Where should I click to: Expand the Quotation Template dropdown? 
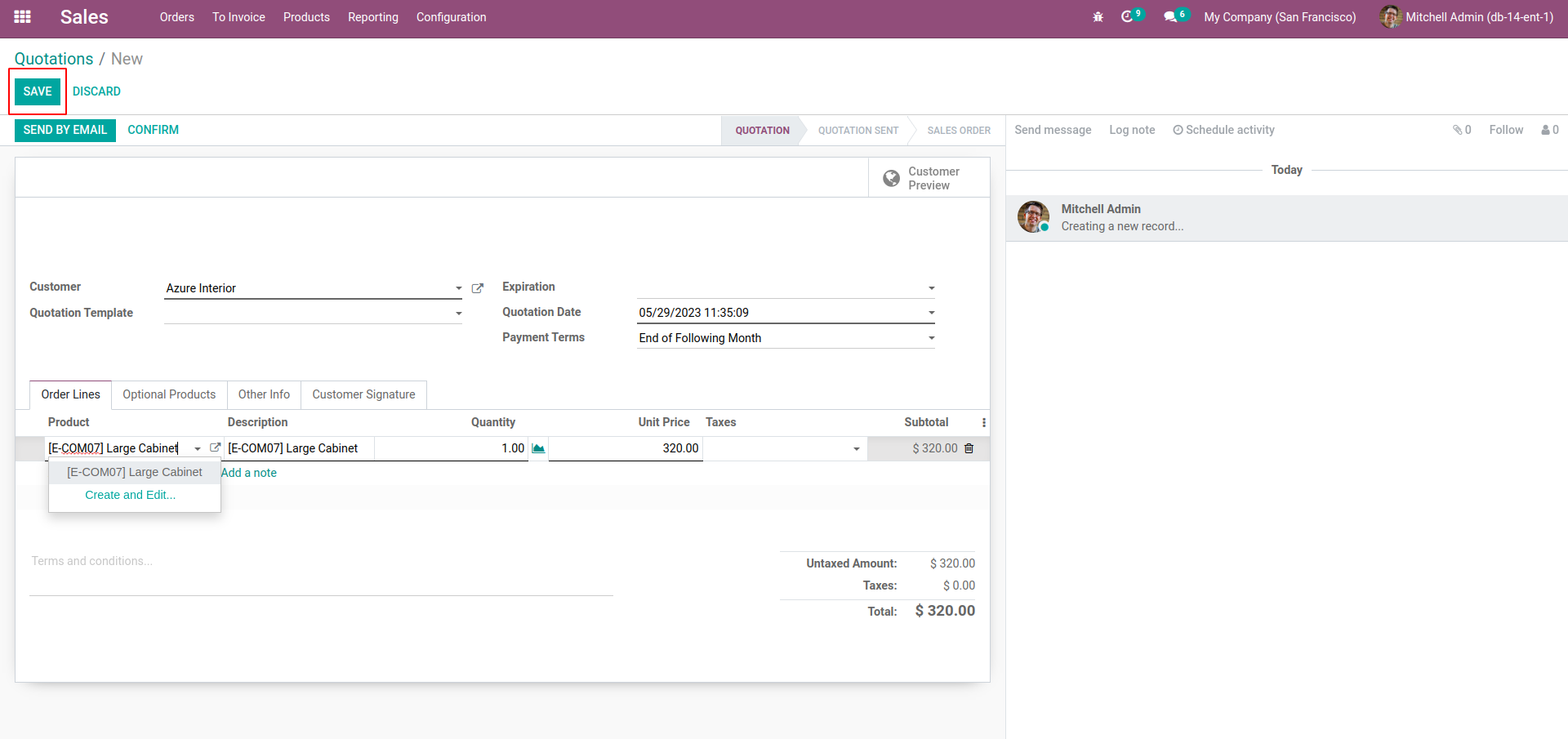click(x=458, y=314)
